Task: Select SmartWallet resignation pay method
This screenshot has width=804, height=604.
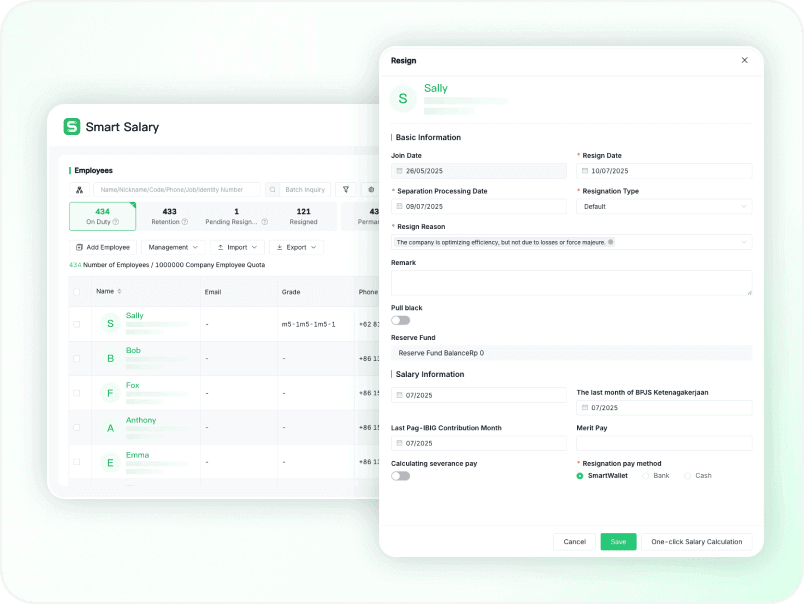Action: click(580, 476)
